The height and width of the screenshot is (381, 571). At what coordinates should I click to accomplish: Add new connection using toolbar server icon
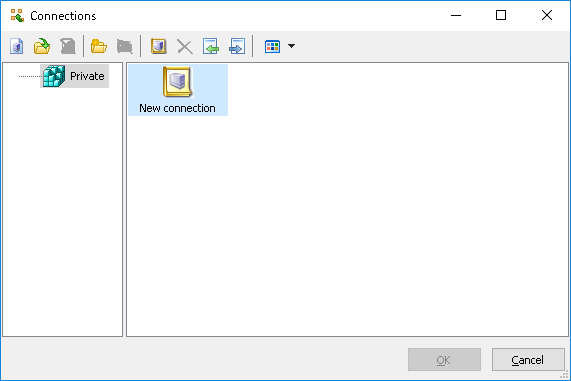click(159, 46)
